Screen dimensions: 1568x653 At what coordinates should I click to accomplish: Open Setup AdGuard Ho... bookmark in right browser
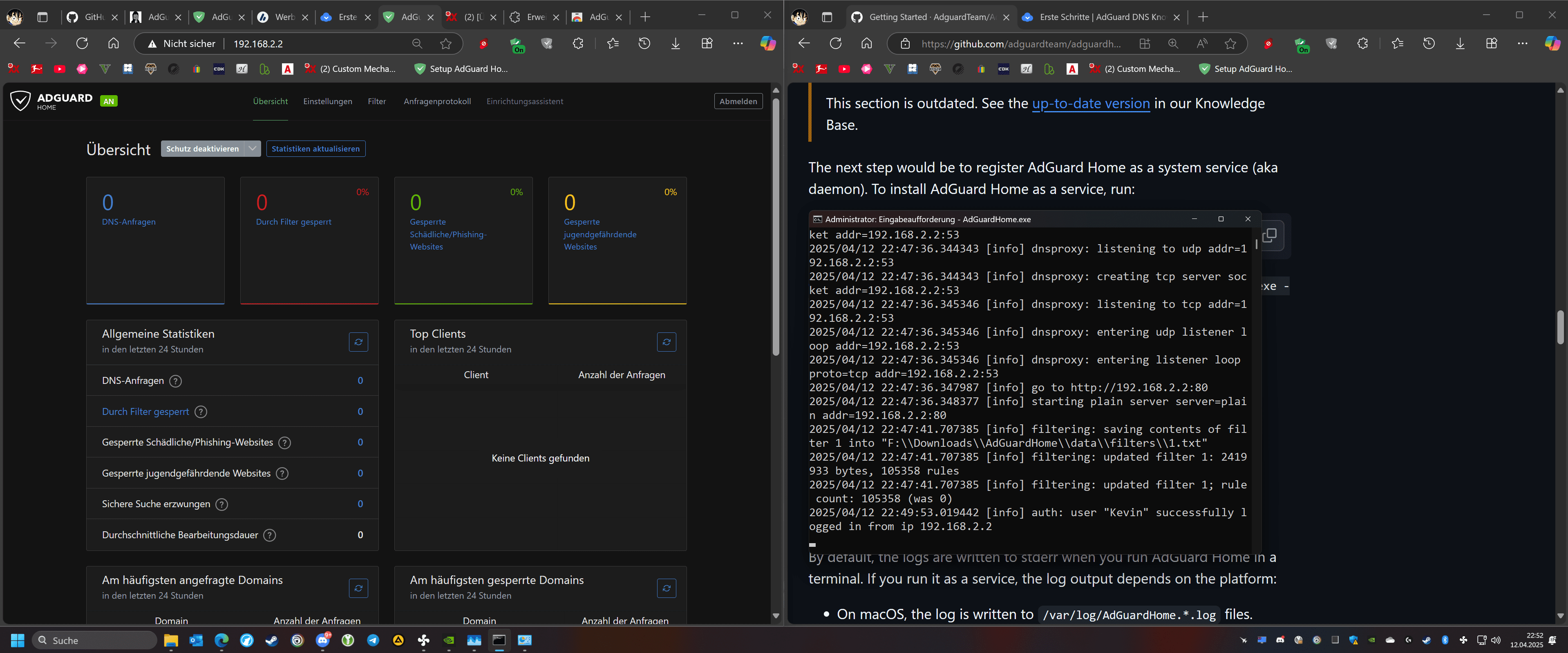tap(1246, 69)
